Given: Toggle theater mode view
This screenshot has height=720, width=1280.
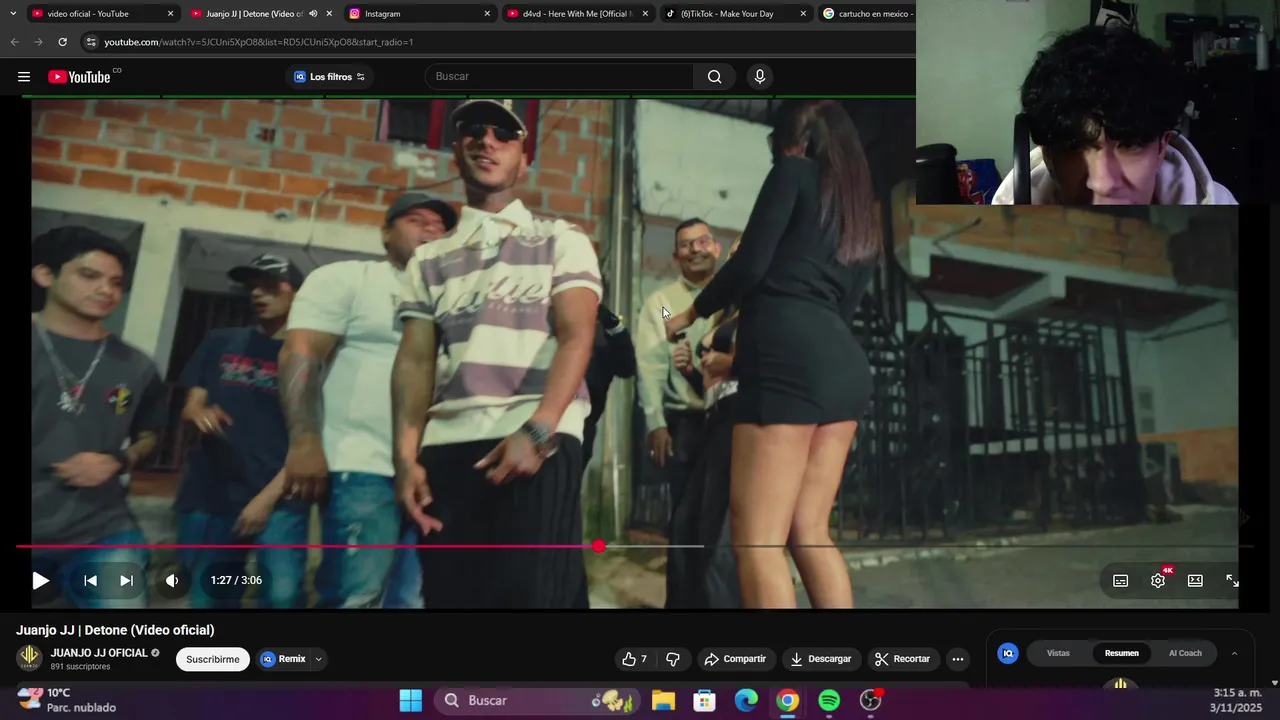Looking at the screenshot, I should 1195,580.
